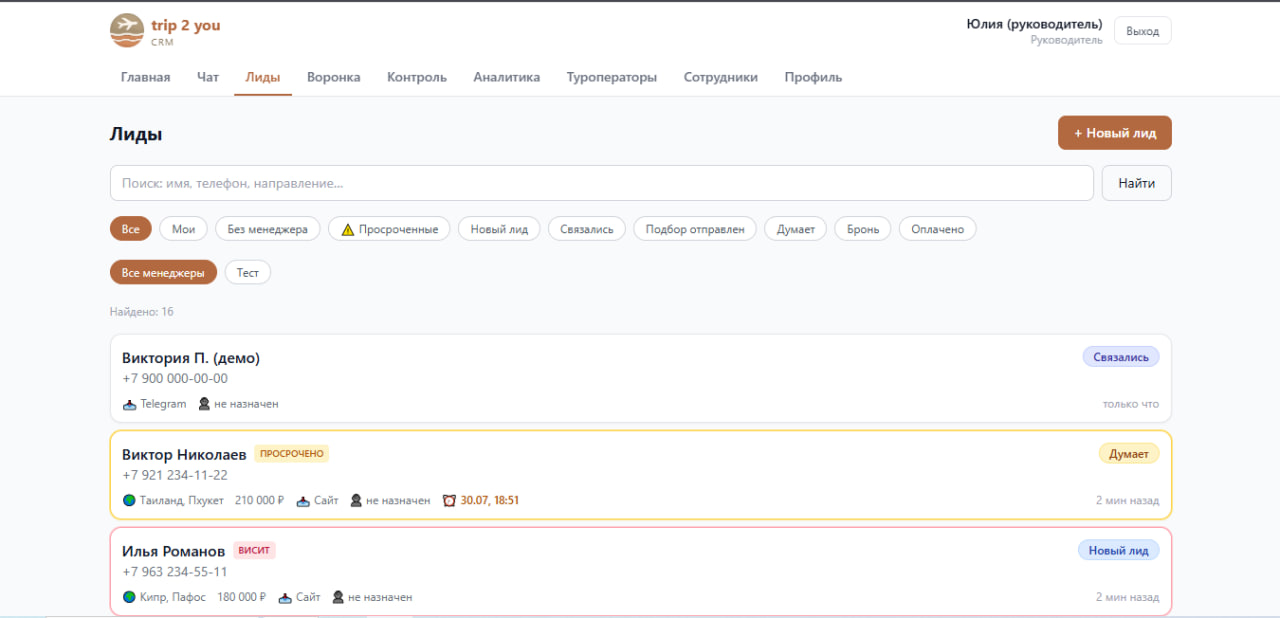The image size is (1280, 618).
Task: Filter leads by Оплачено
Action: (938, 229)
